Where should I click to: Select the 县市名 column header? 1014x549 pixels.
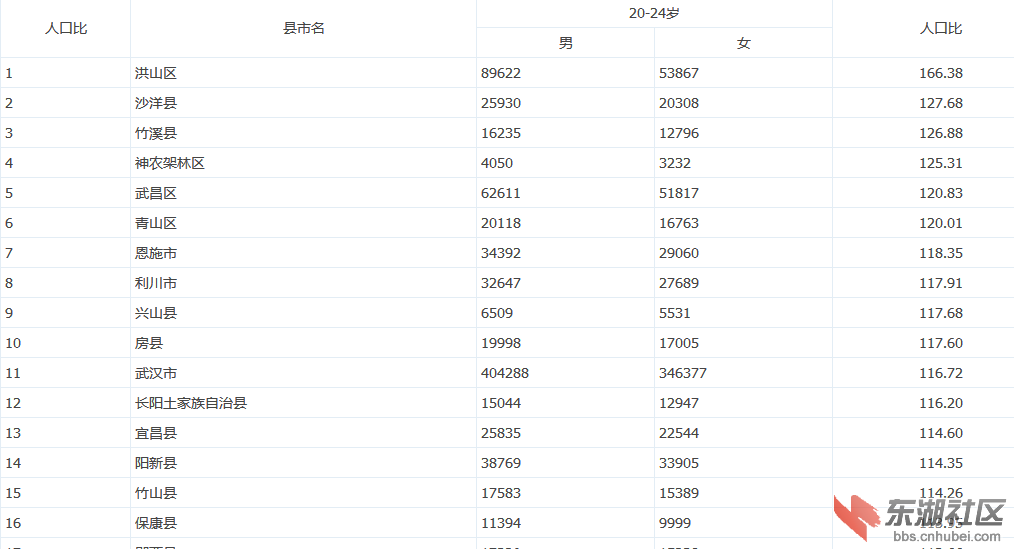pyautogui.click(x=303, y=28)
